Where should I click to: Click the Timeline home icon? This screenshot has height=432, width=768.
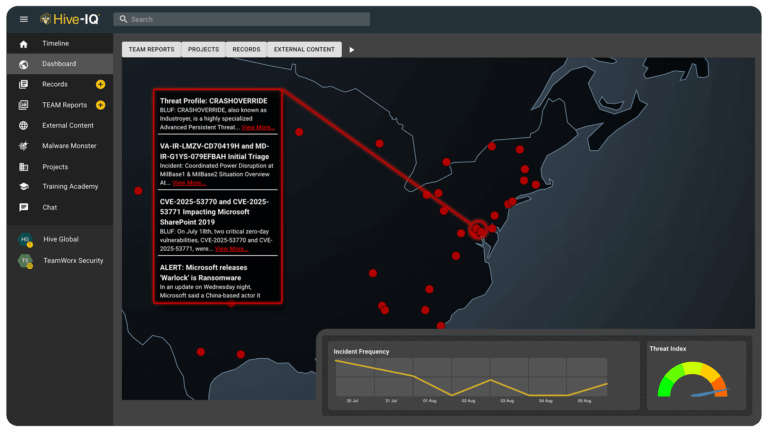tap(23, 44)
